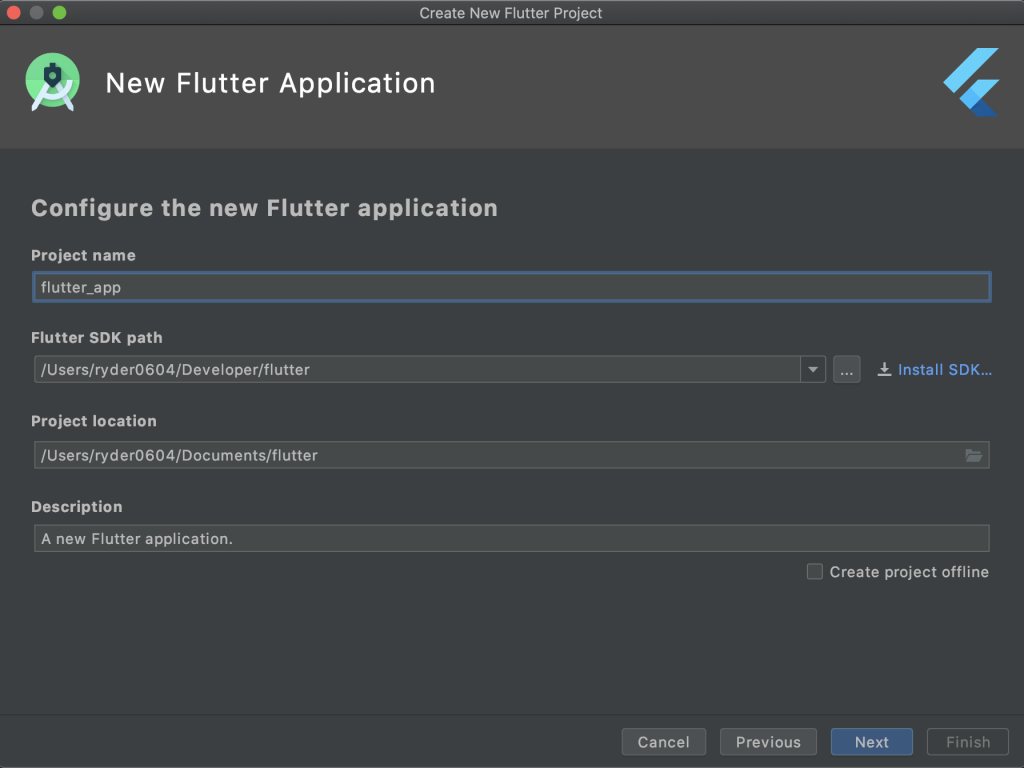Viewport: 1024px width, 768px height.
Task: Click the Create New Flutter Project title bar
Action: pyautogui.click(x=511, y=13)
